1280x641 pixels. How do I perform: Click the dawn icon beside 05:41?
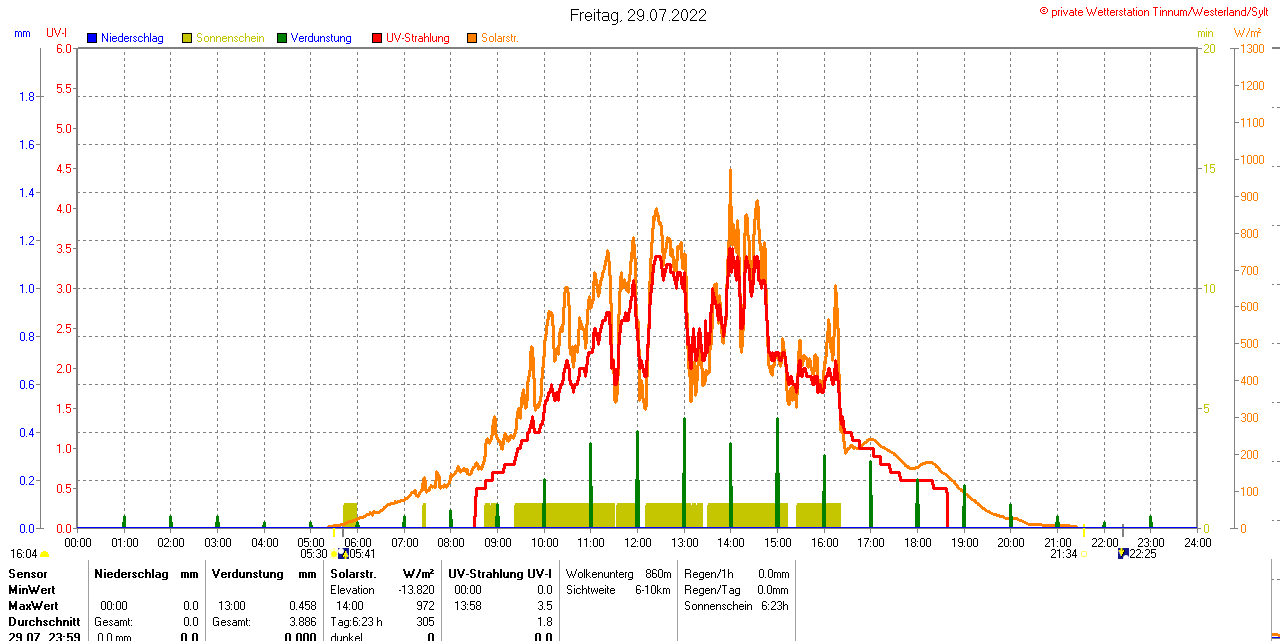click(x=343, y=553)
